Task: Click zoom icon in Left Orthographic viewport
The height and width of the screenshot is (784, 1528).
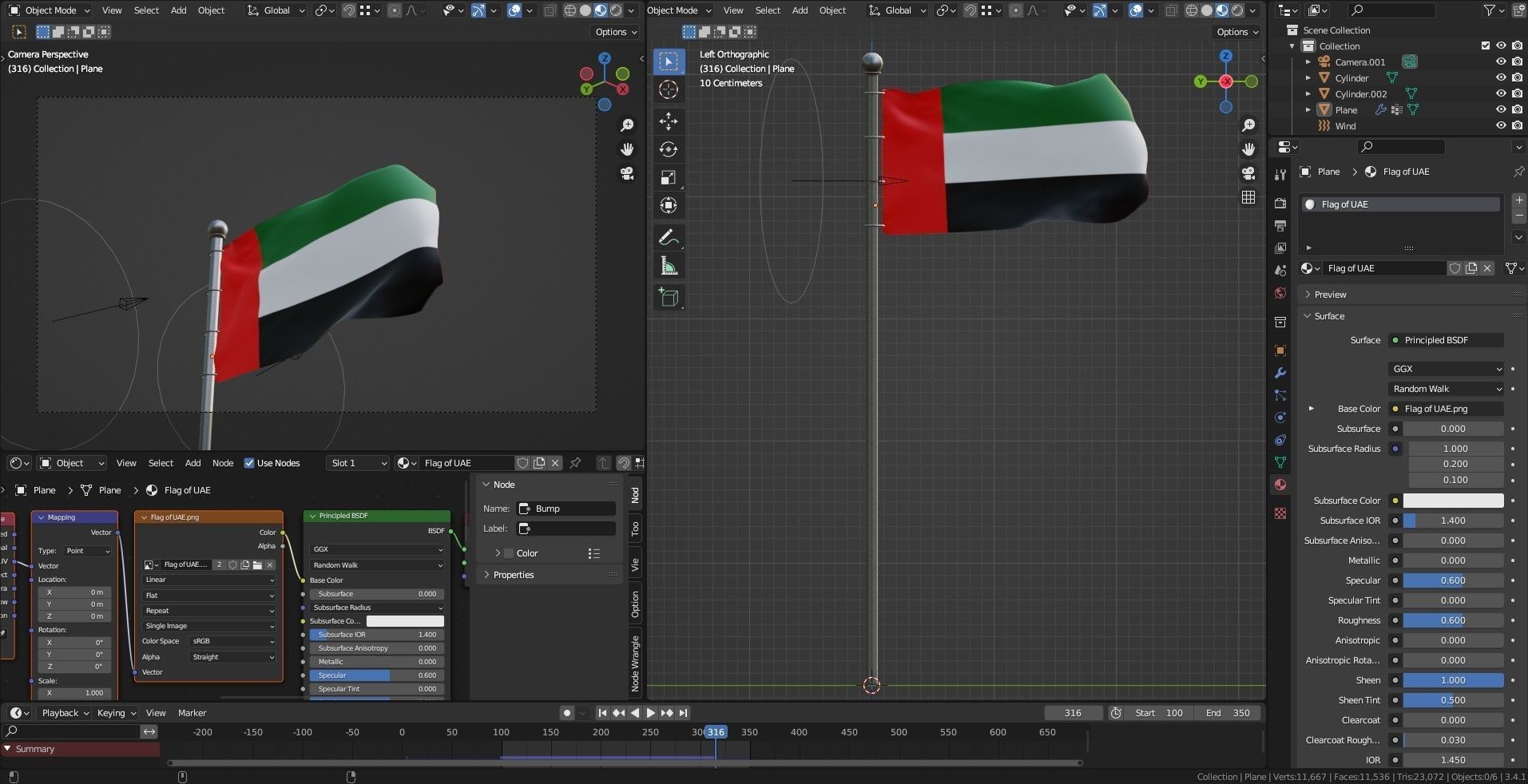Action: pyautogui.click(x=1248, y=125)
